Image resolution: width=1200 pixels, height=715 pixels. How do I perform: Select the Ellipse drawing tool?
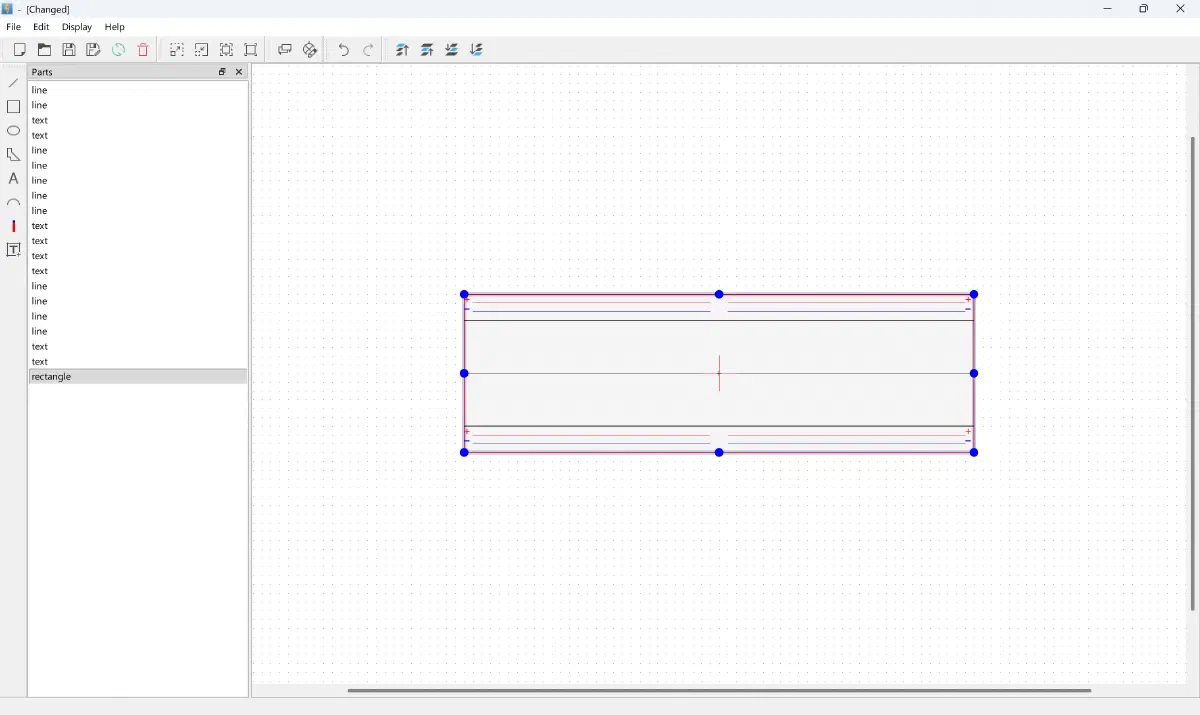point(13,131)
